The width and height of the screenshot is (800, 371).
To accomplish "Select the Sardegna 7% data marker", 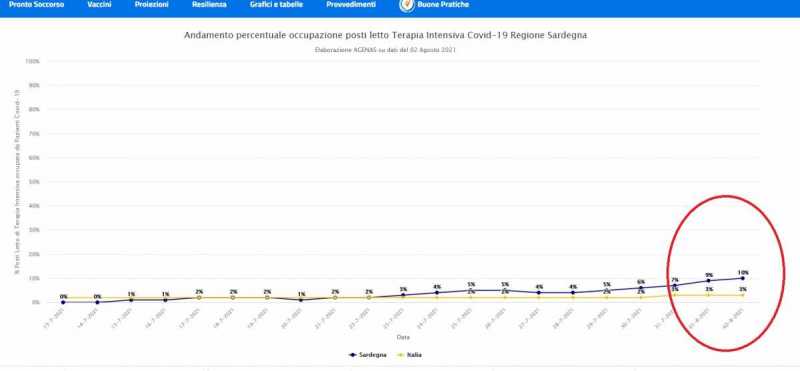I will pos(674,285).
